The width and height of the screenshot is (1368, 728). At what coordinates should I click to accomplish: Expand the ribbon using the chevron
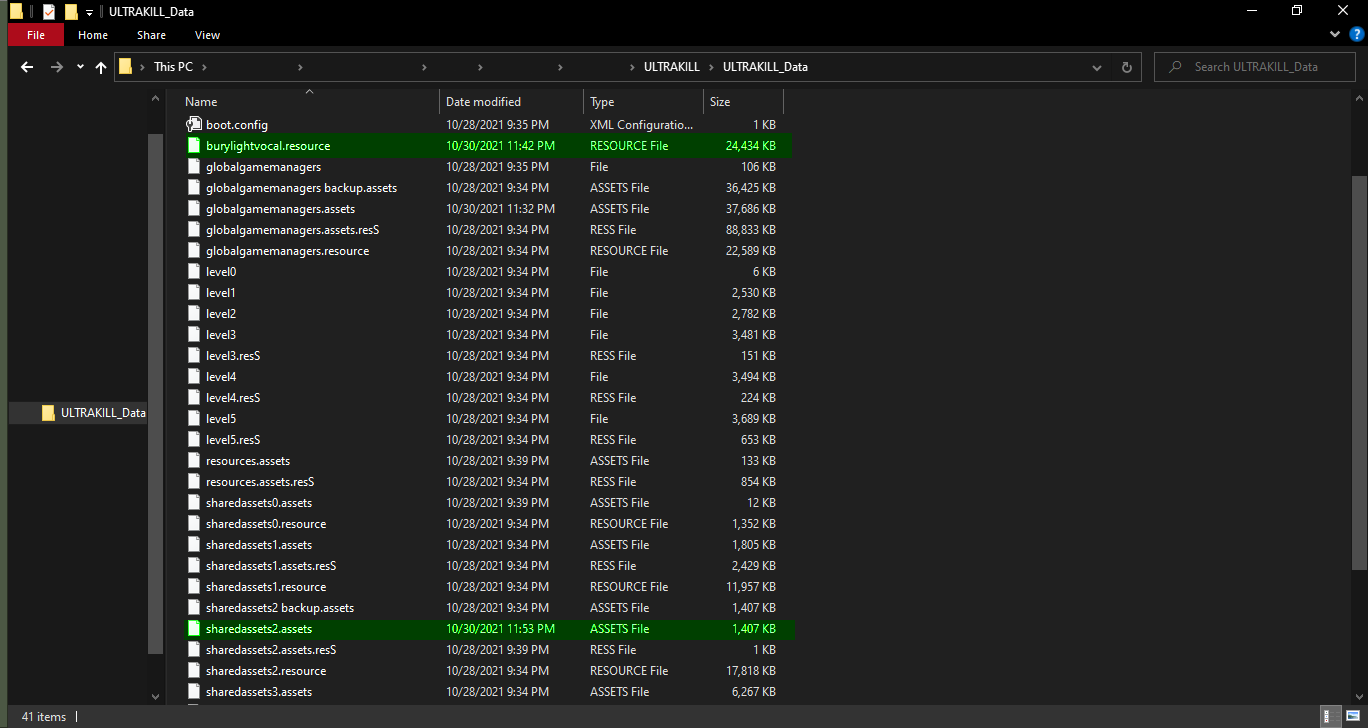[1335, 35]
